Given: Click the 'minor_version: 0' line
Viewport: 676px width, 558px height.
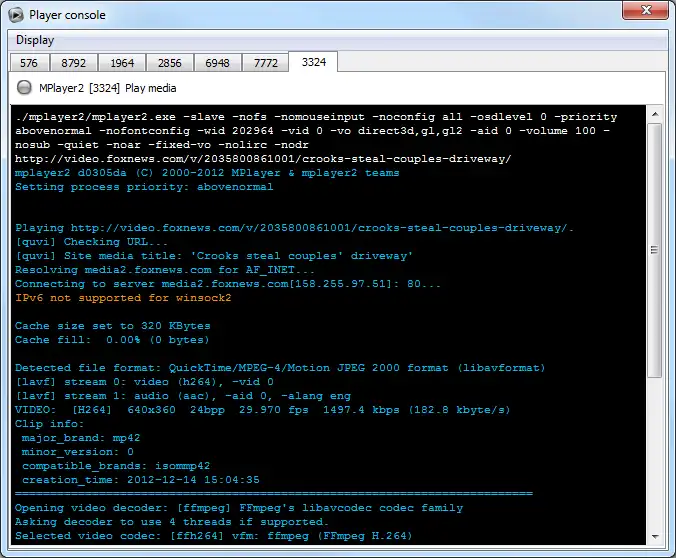Looking at the screenshot, I should [78, 452].
